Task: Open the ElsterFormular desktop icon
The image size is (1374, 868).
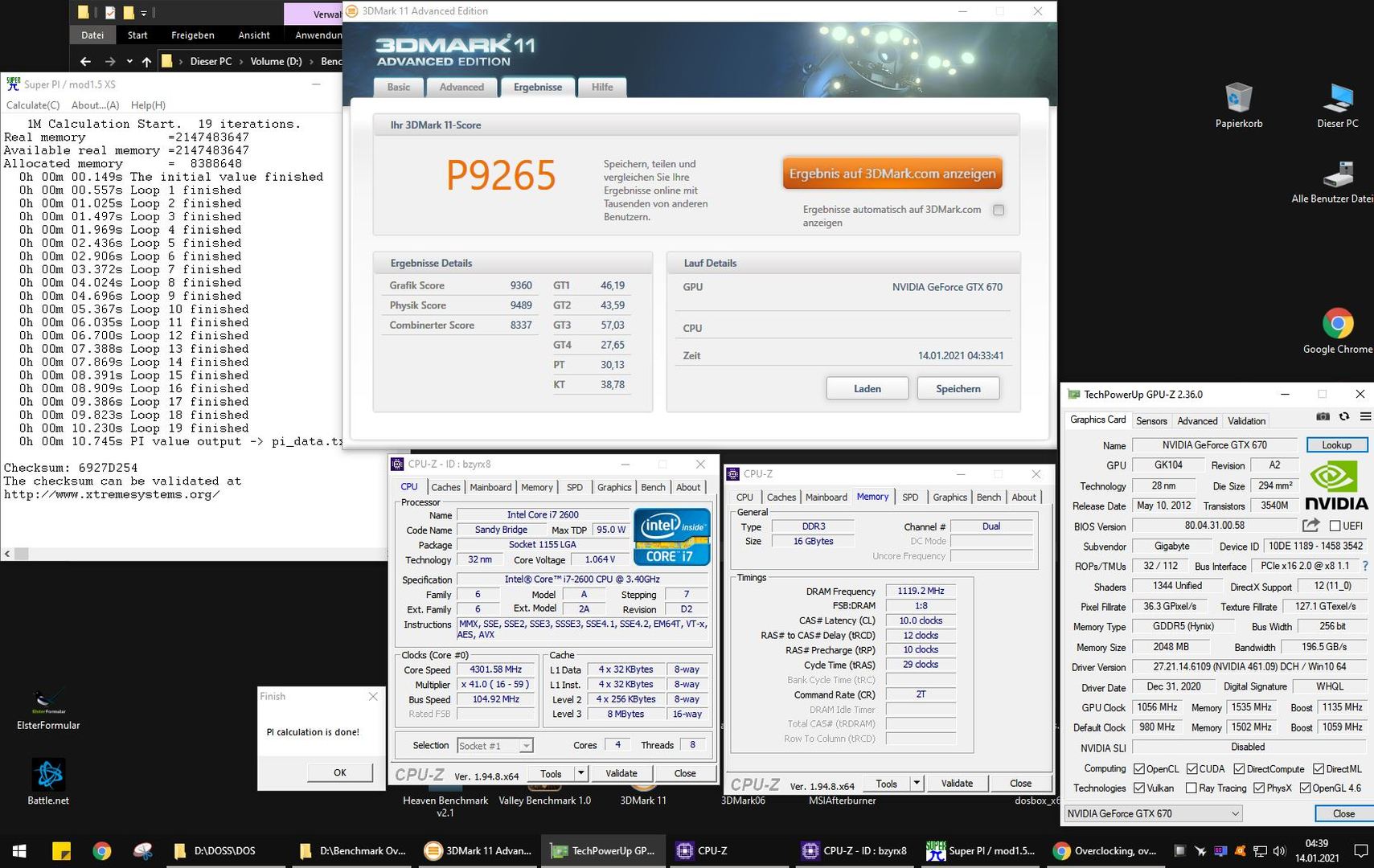Action: pyautogui.click(x=48, y=709)
